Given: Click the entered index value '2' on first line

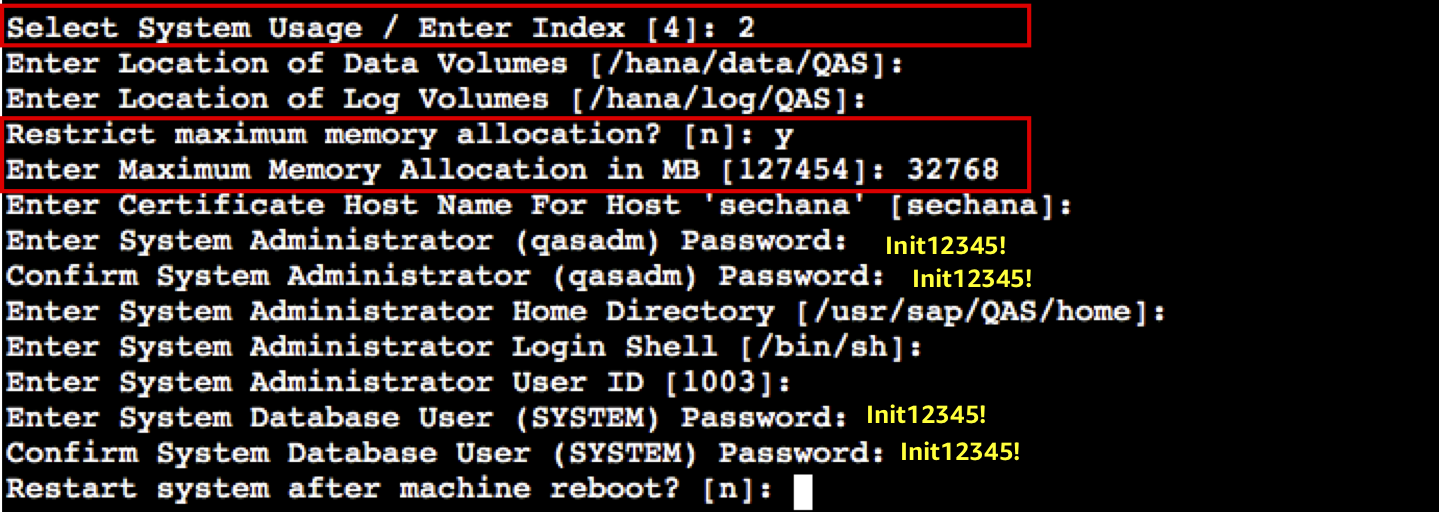Looking at the screenshot, I should point(744,27).
